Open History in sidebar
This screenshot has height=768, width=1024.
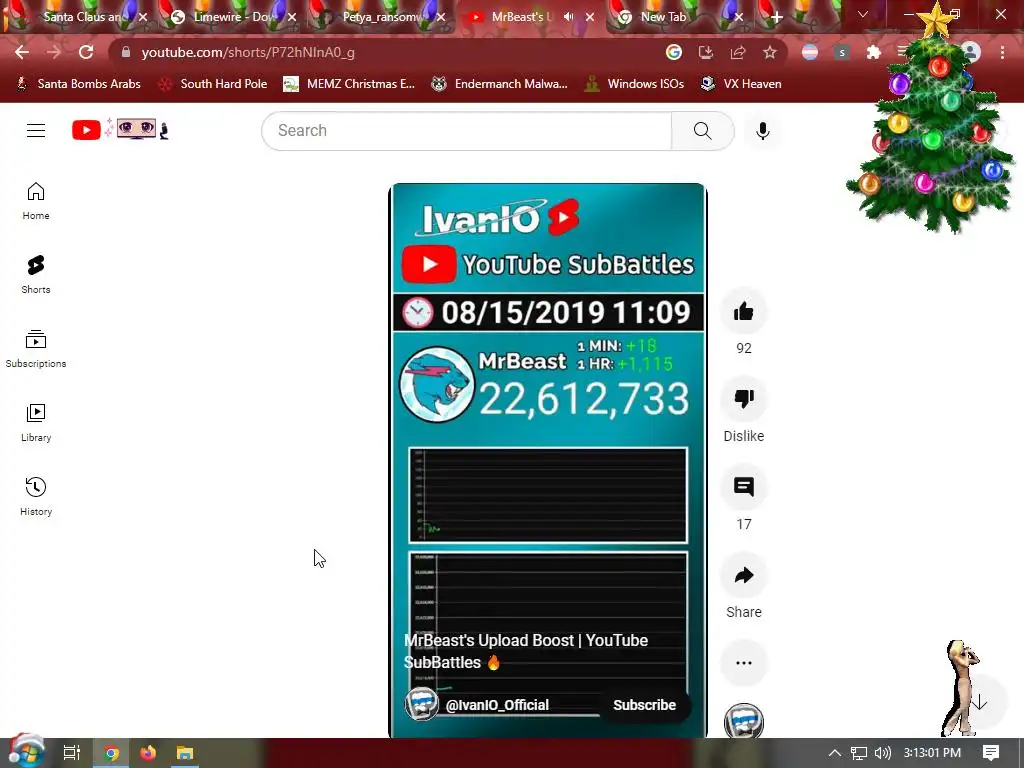(x=36, y=497)
